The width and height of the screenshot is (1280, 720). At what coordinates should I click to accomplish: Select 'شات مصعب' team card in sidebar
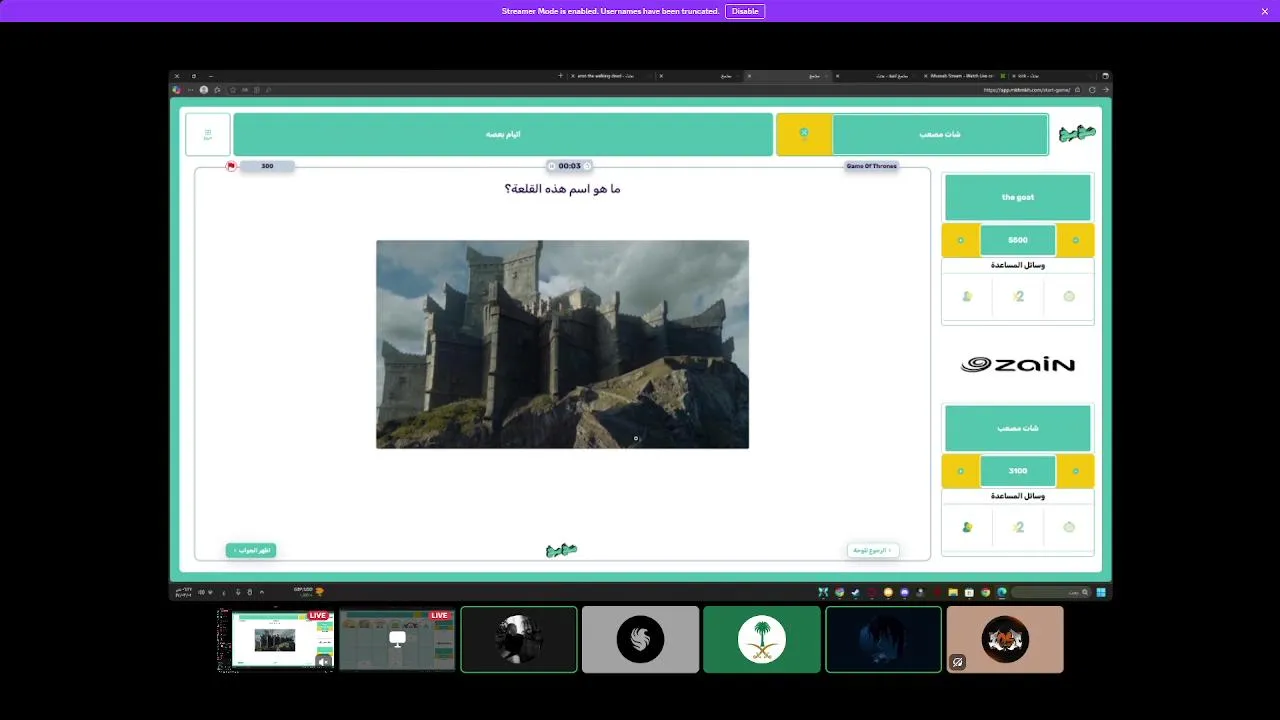click(1018, 428)
